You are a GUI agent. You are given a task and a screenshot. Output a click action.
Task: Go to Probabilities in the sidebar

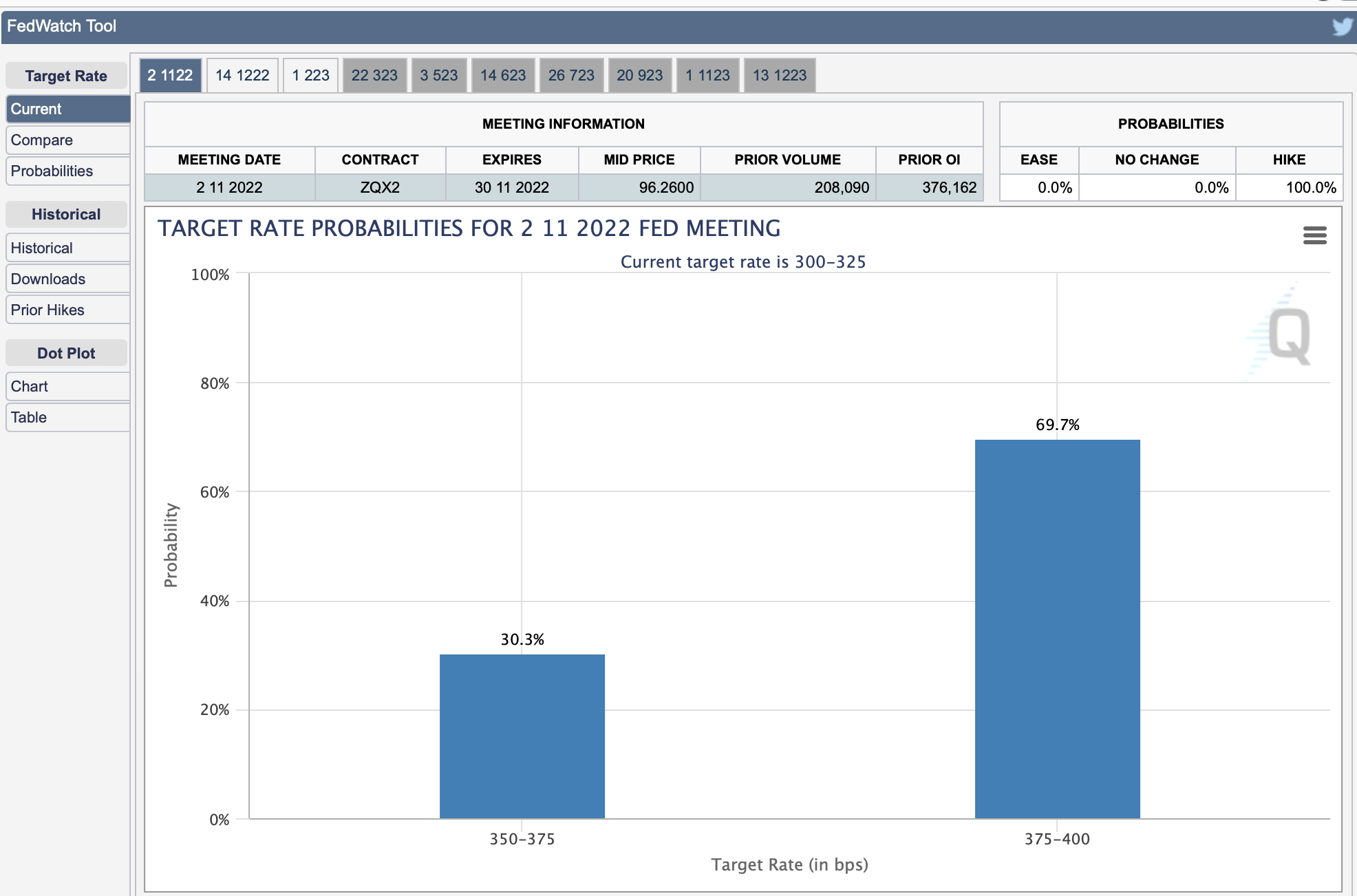click(67, 171)
